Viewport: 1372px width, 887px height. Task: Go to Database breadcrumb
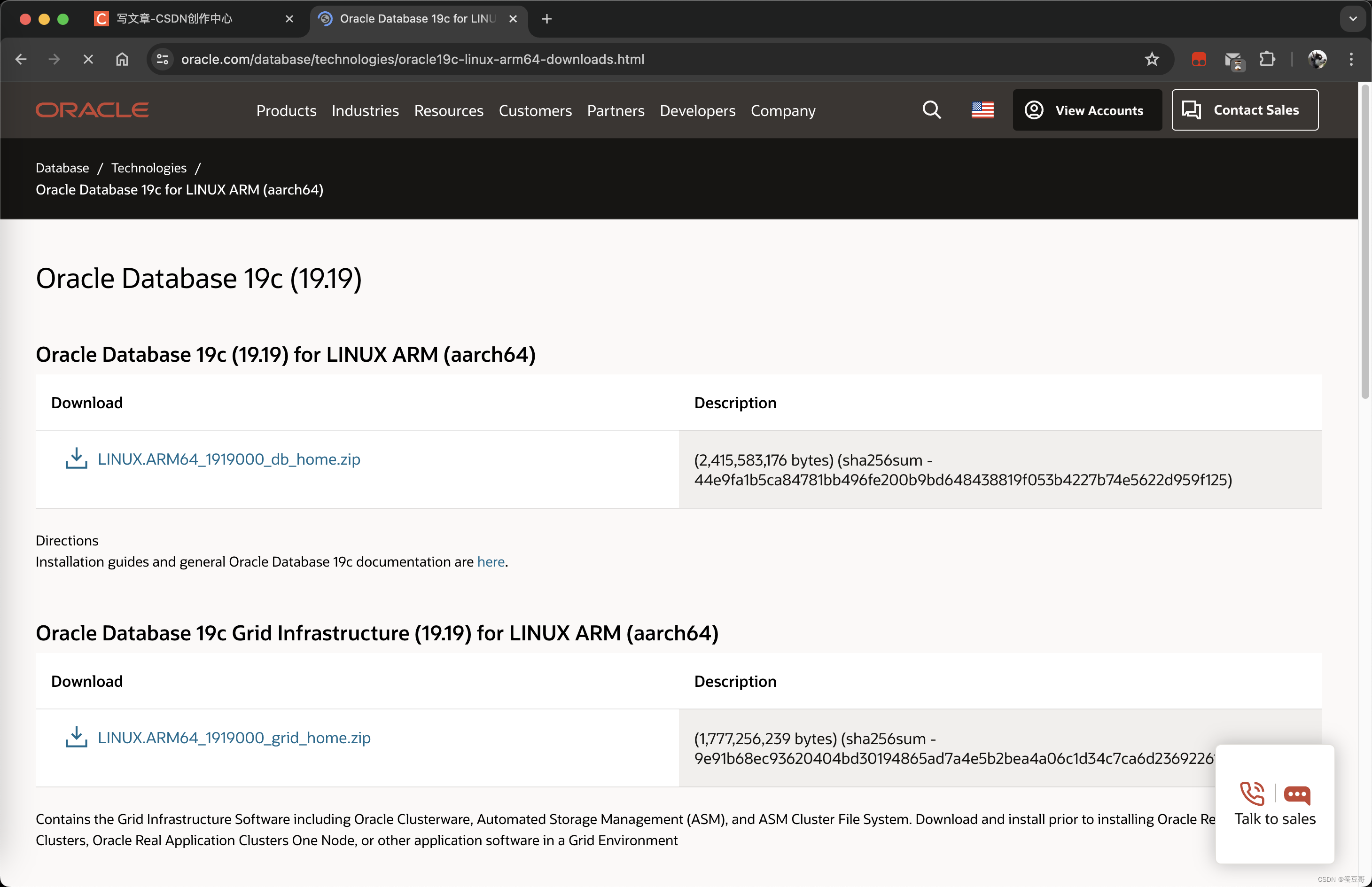pos(62,168)
